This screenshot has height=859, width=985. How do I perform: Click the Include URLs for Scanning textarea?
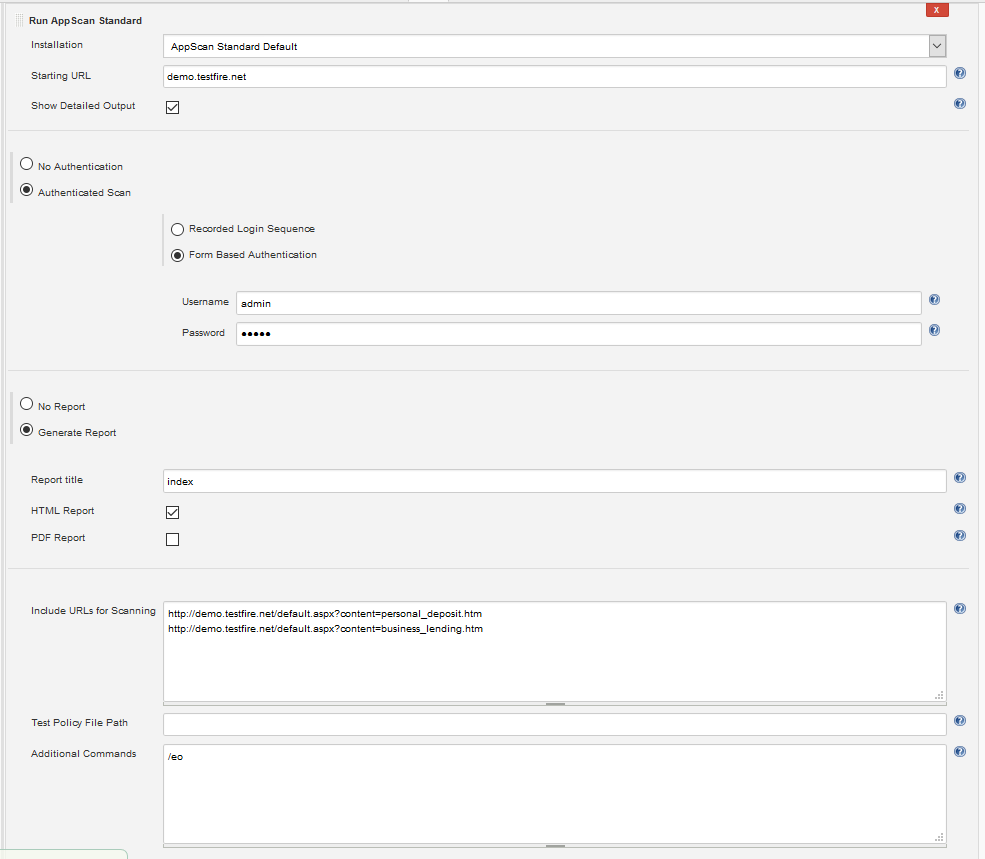click(554, 652)
